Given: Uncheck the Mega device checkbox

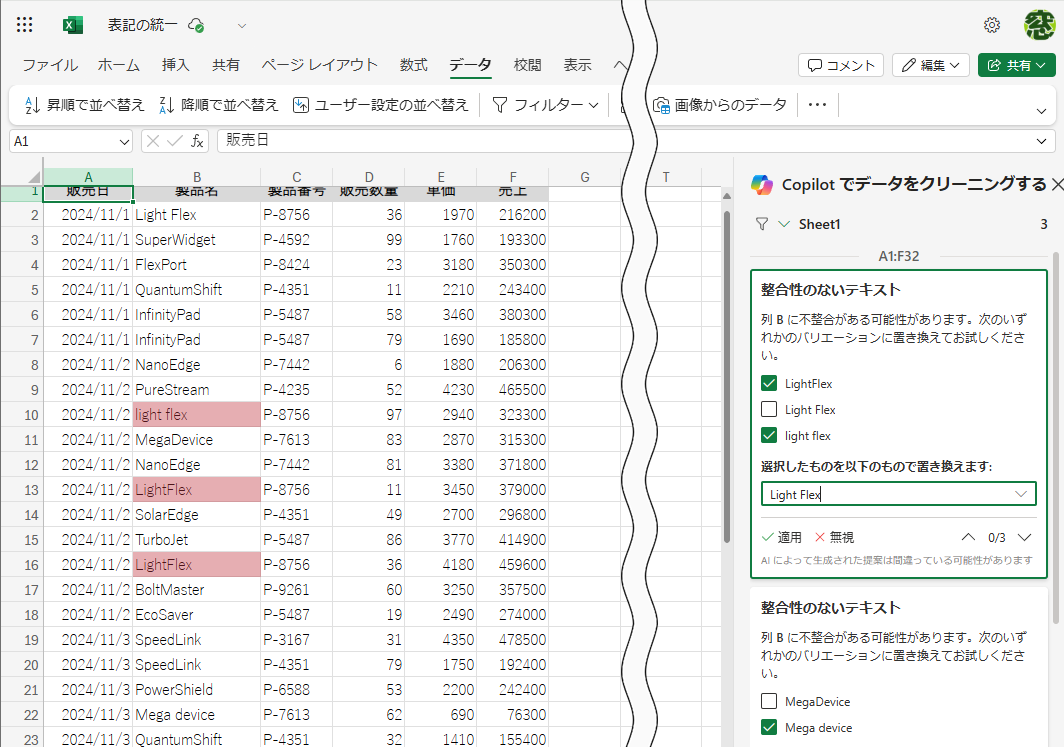Looking at the screenshot, I should pos(770,727).
